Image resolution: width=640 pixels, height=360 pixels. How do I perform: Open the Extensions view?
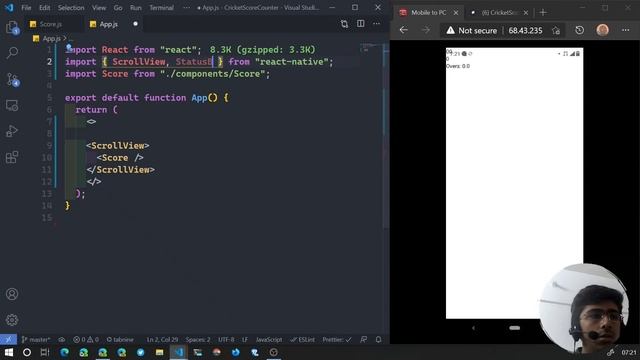pos(12,157)
